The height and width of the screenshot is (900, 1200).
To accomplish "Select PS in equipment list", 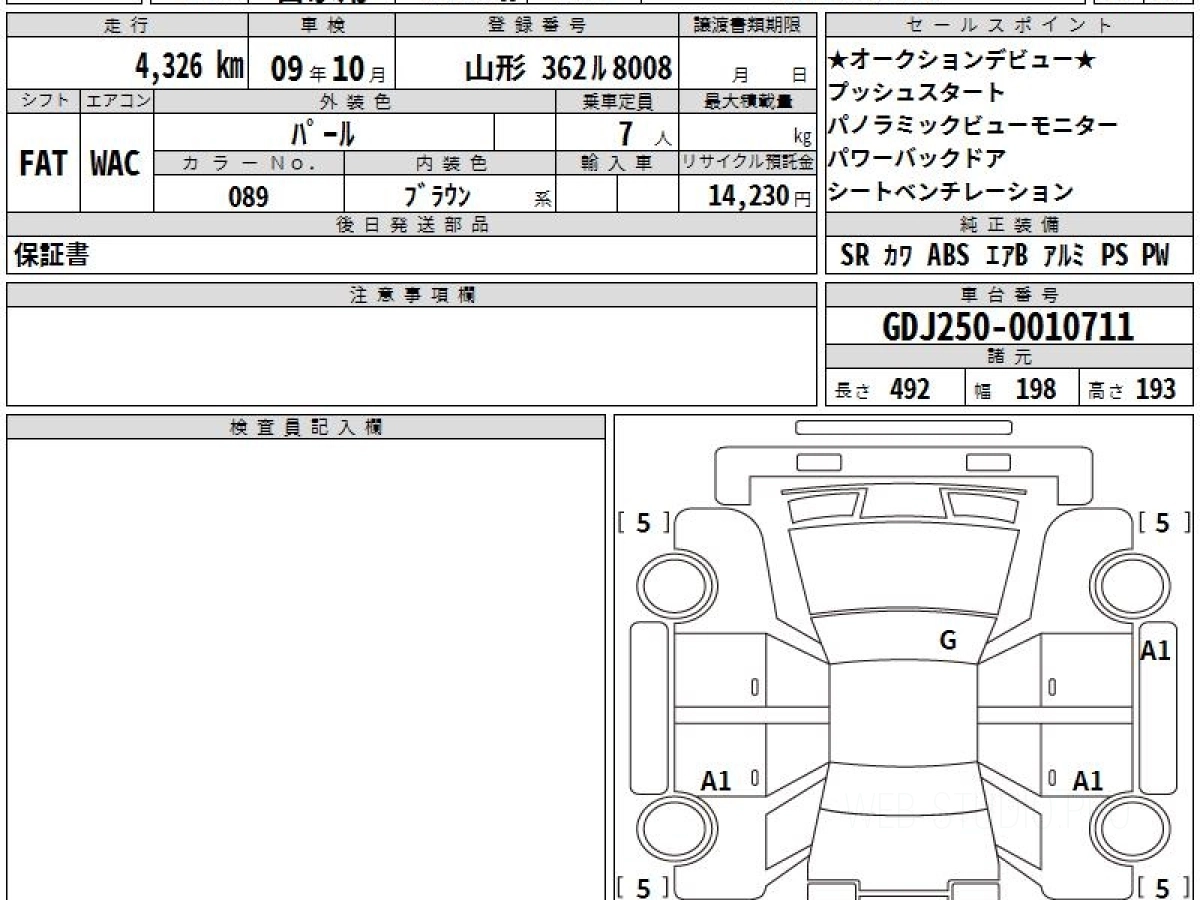I will pyautogui.click(x=1114, y=256).
